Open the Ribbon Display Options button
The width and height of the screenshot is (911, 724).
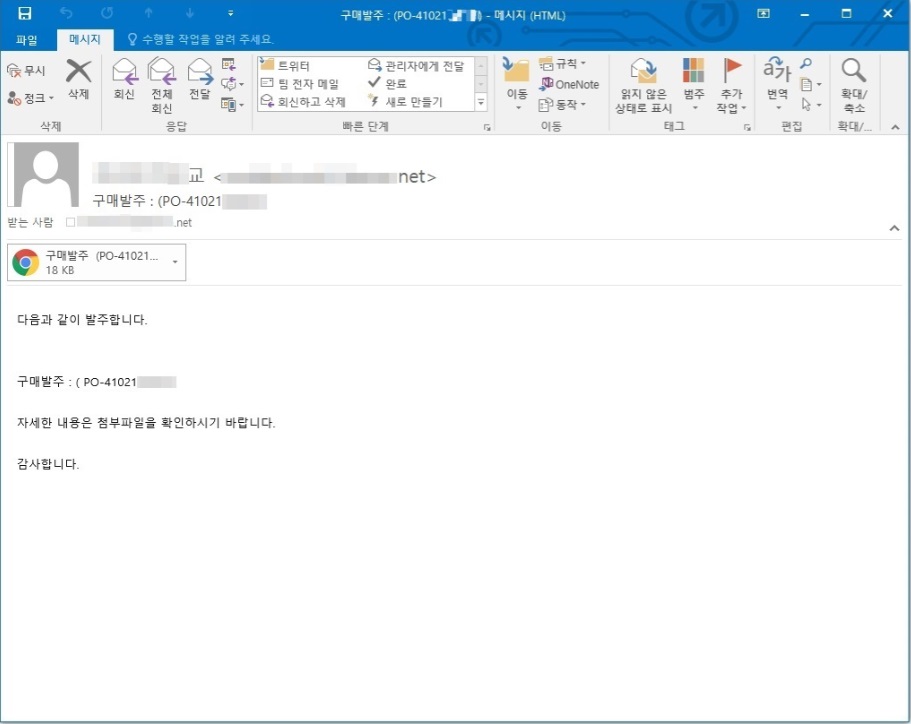coord(763,13)
